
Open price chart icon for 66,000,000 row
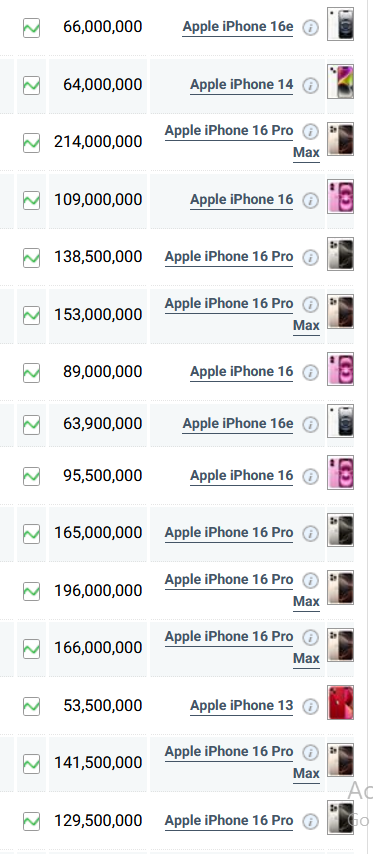(32, 27)
